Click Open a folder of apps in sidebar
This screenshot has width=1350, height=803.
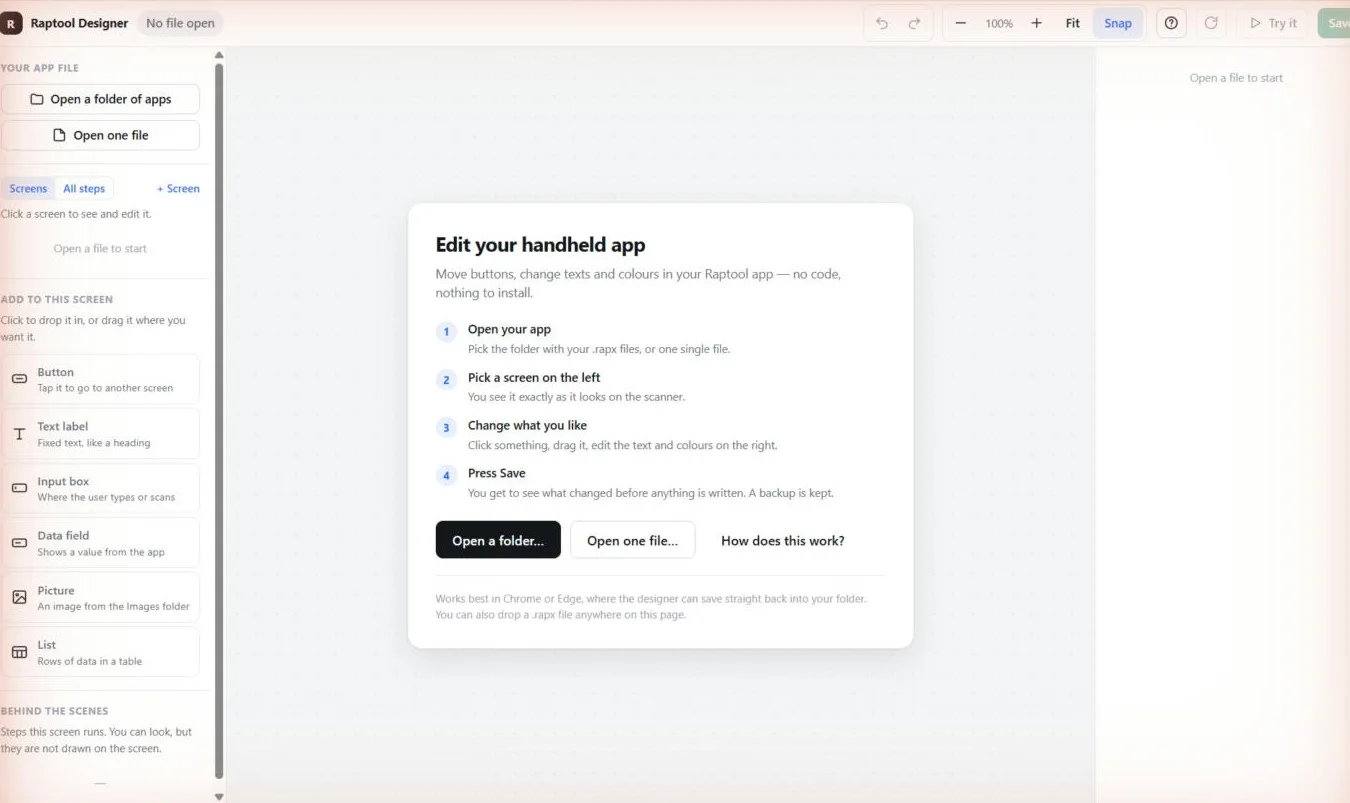click(x=100, y=99)
